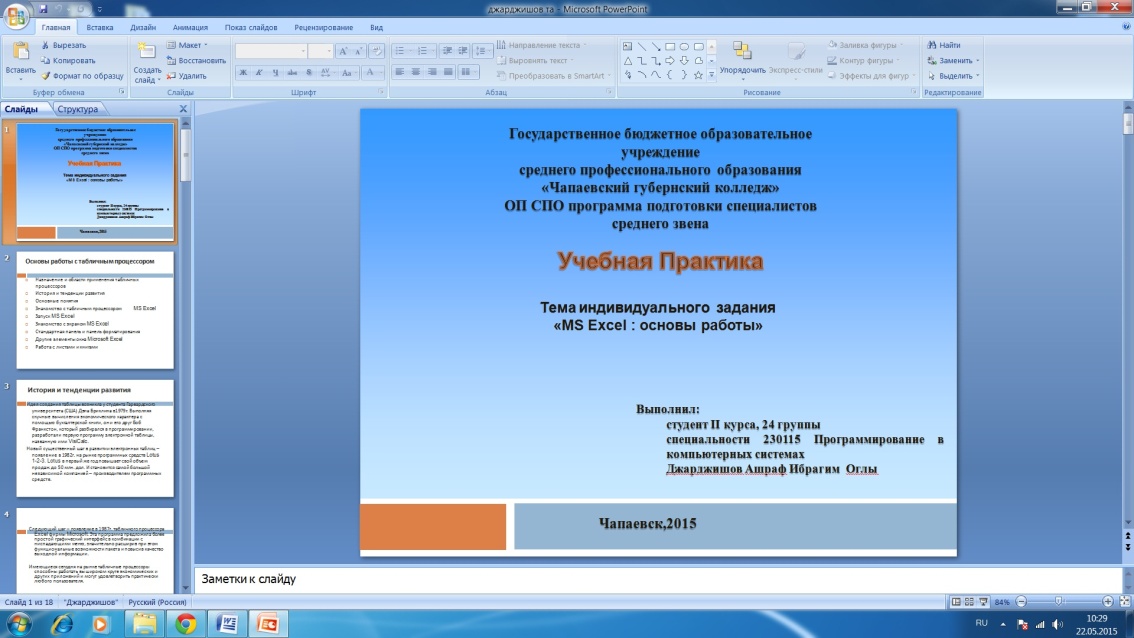This screenshot has width=1134, height=638.
Task: Open Заменить dropdown arrow
Action: click(x=978, y=61)
